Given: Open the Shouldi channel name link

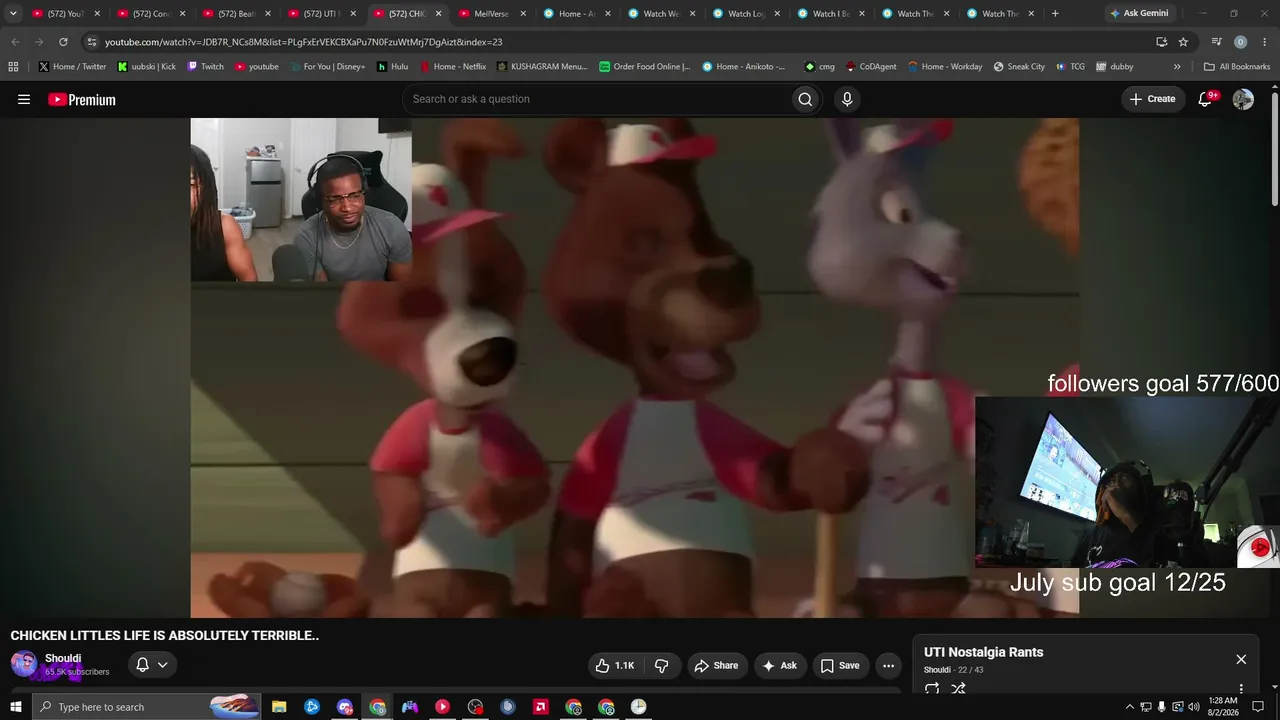Looking at the screenshot, I should tap(63, 658).
